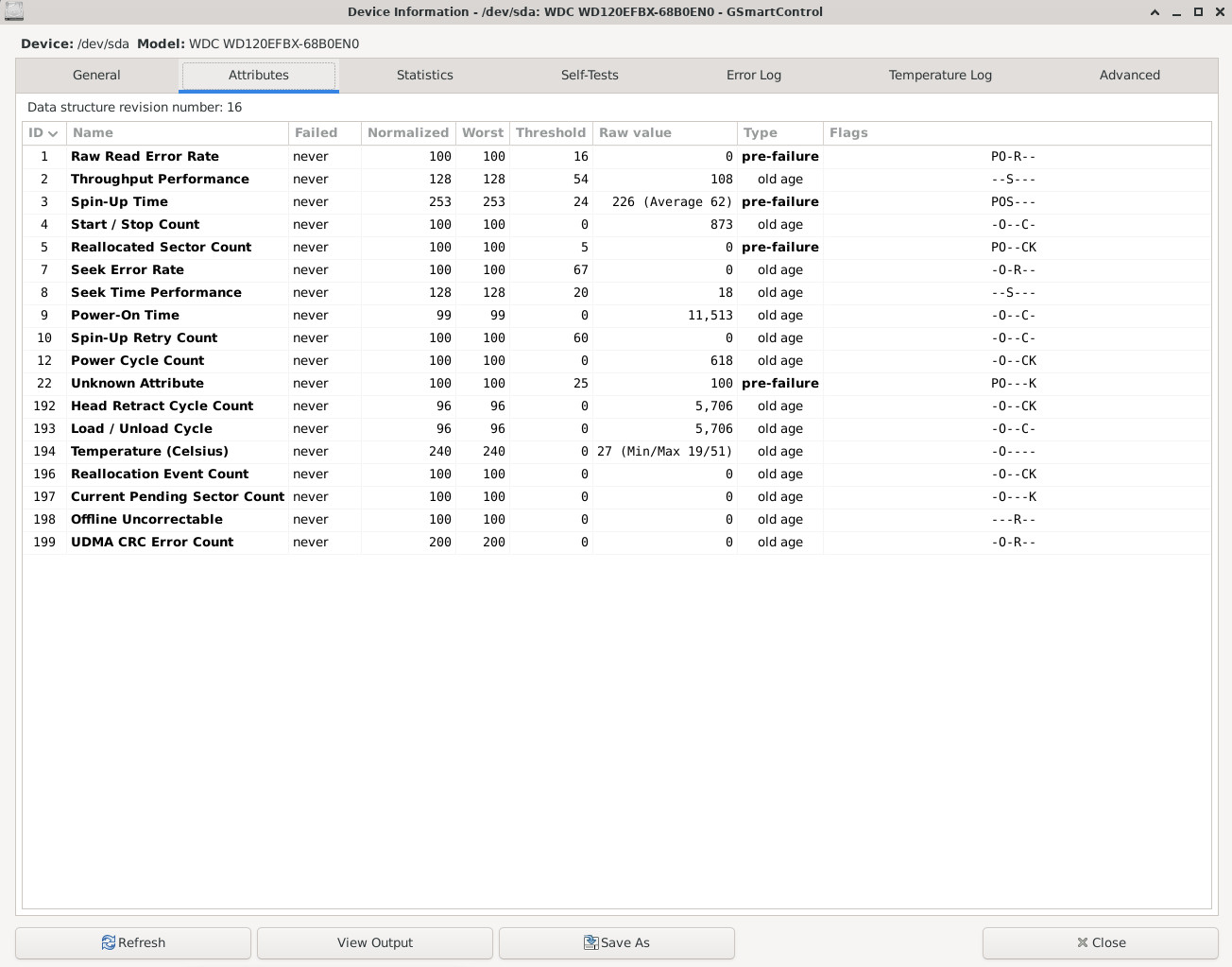
Task: Go to the Temperature Log tab
Action: coord(940,76)
